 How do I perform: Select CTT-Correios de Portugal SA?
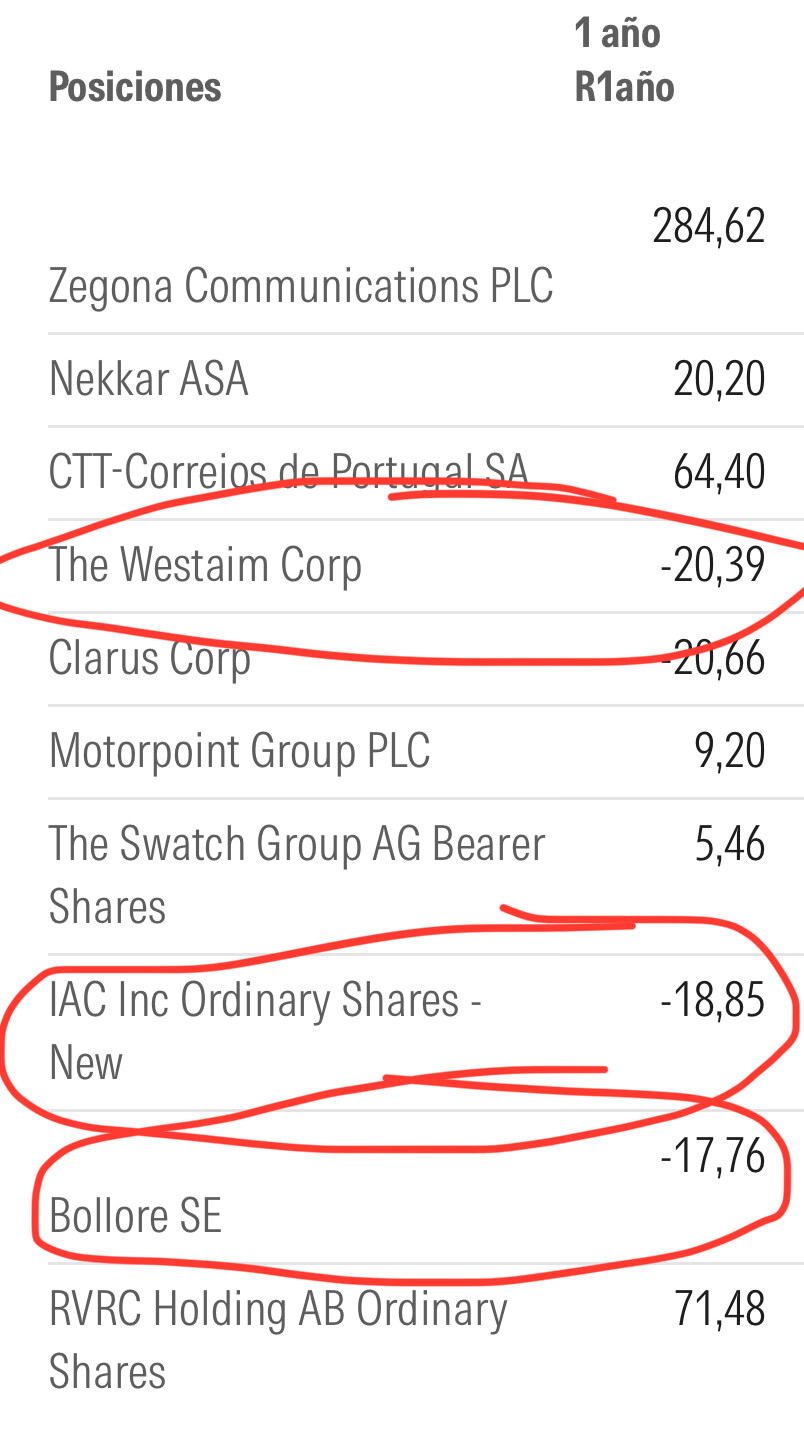(288, 472)
